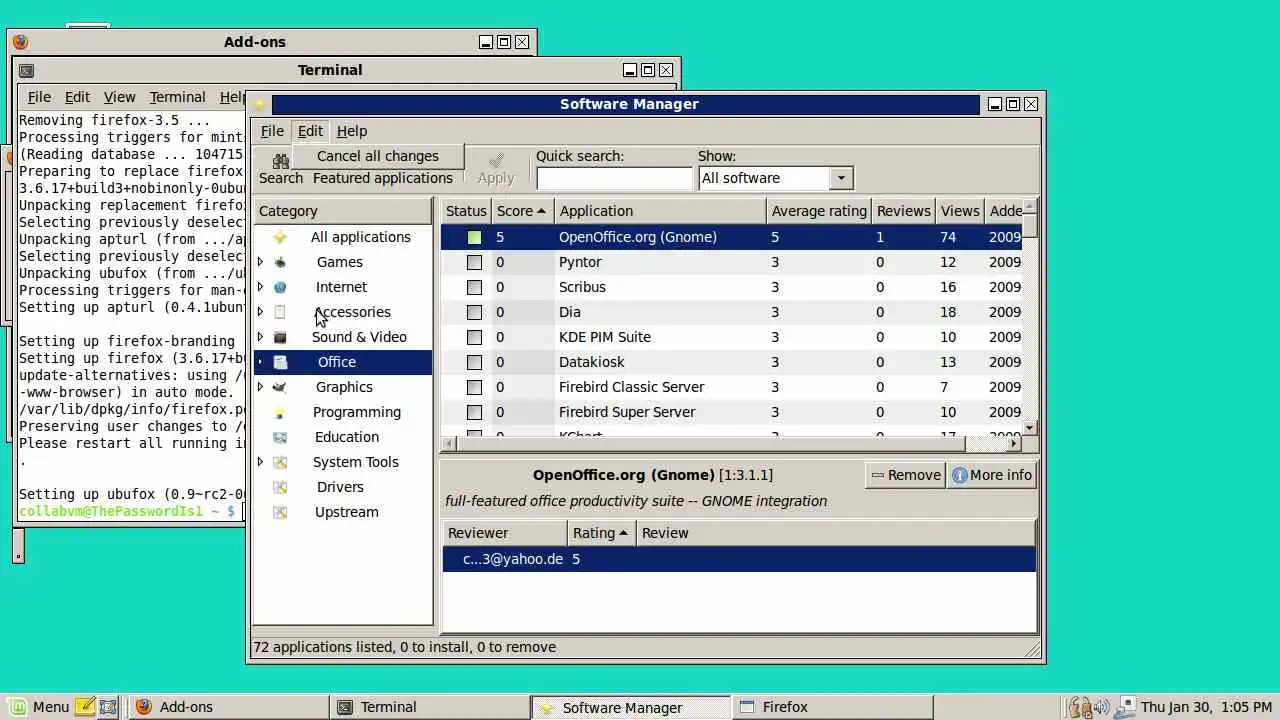Click the notes launcher icon in panel
1280x720 pixels.
(x=86, y=707)
